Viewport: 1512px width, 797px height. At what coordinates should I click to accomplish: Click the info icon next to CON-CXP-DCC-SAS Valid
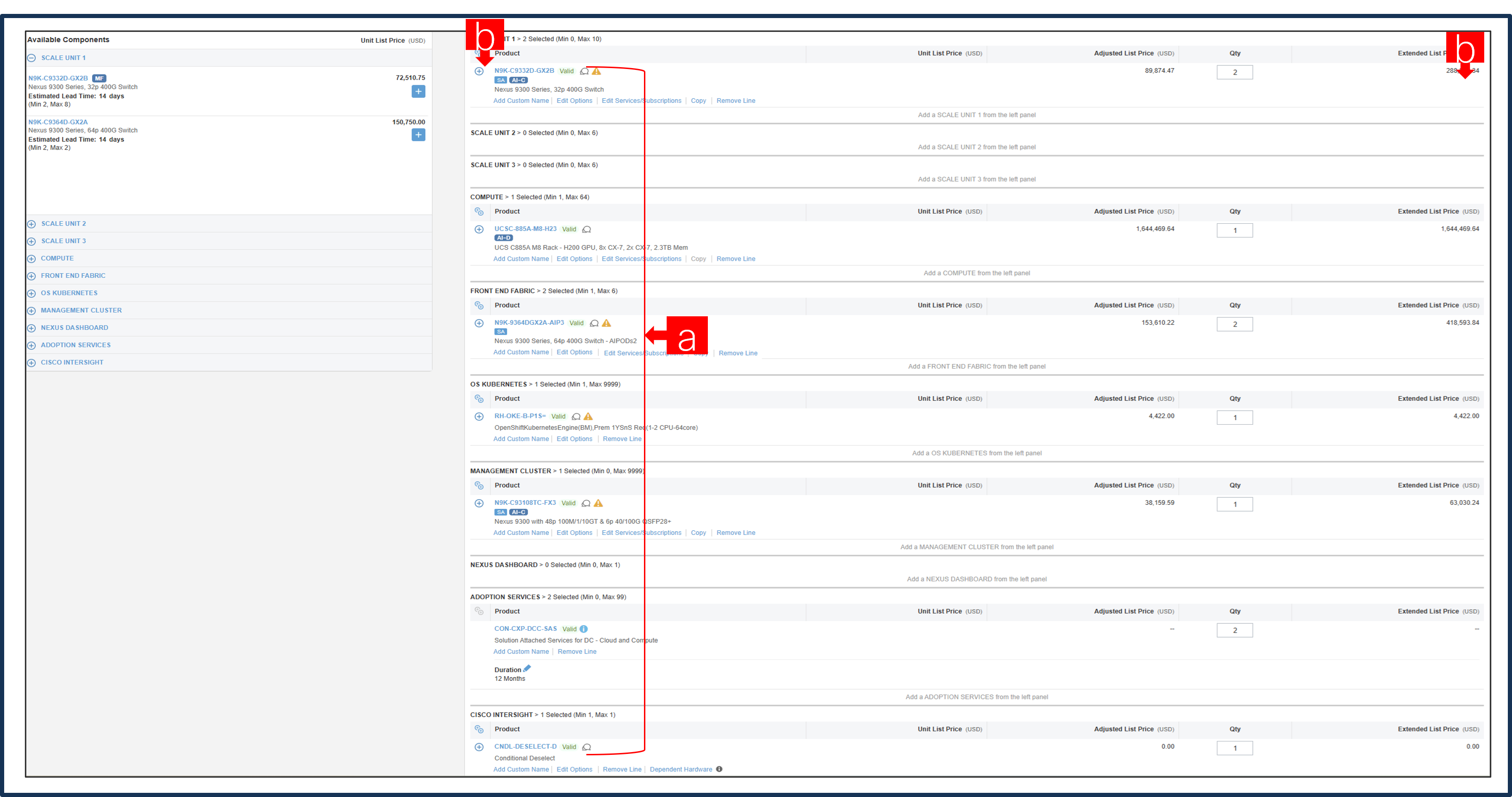(x=583, y=628)
